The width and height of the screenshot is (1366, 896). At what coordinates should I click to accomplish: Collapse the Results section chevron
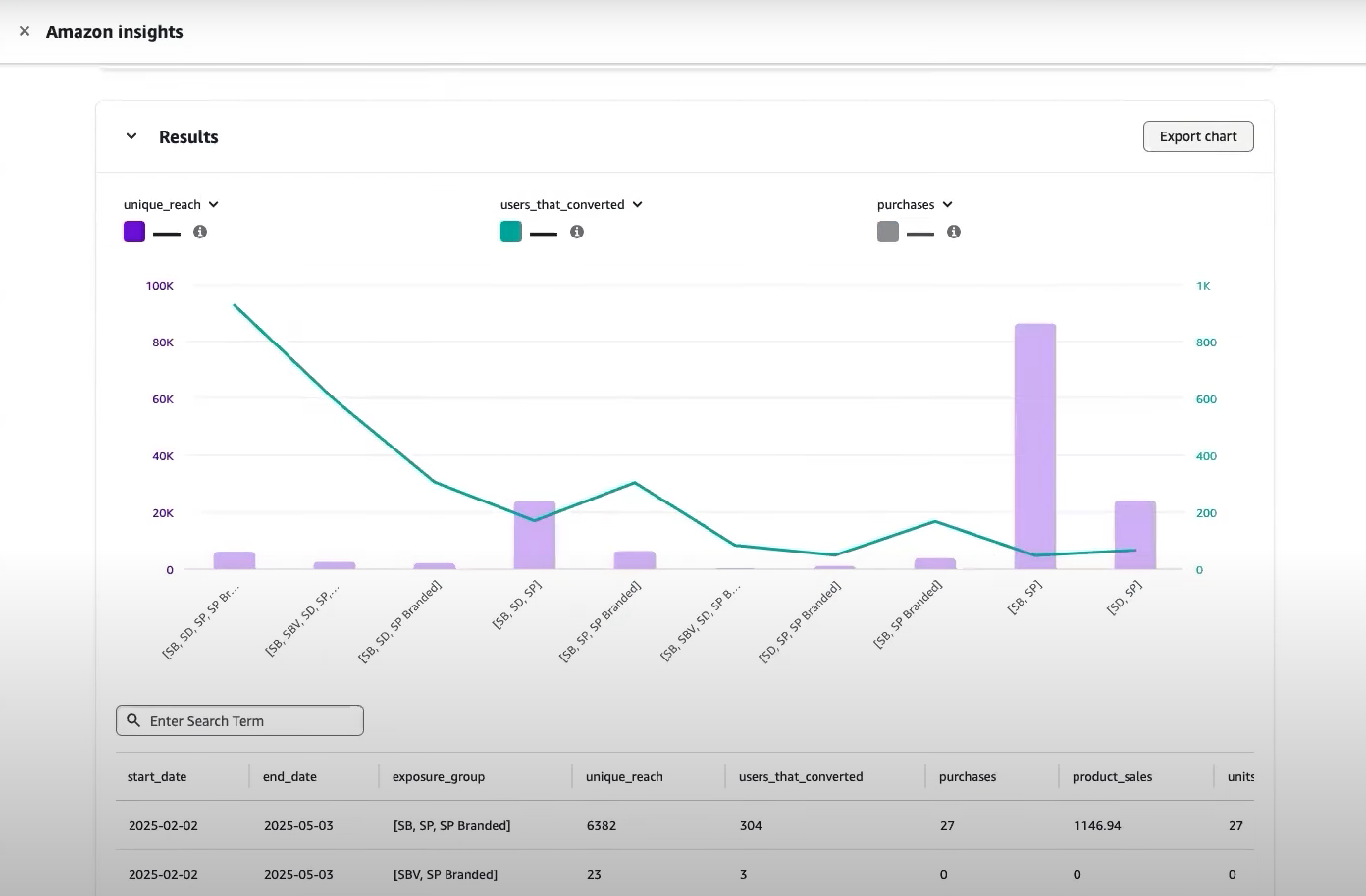click(x=131, y=136)
